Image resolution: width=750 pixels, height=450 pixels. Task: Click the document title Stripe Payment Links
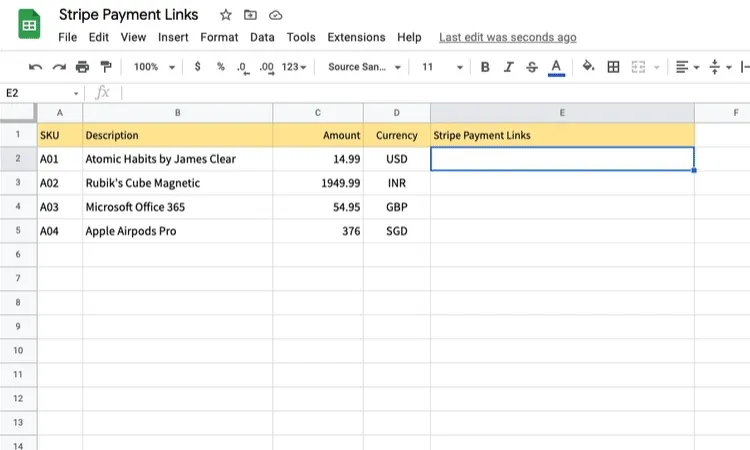128,15
